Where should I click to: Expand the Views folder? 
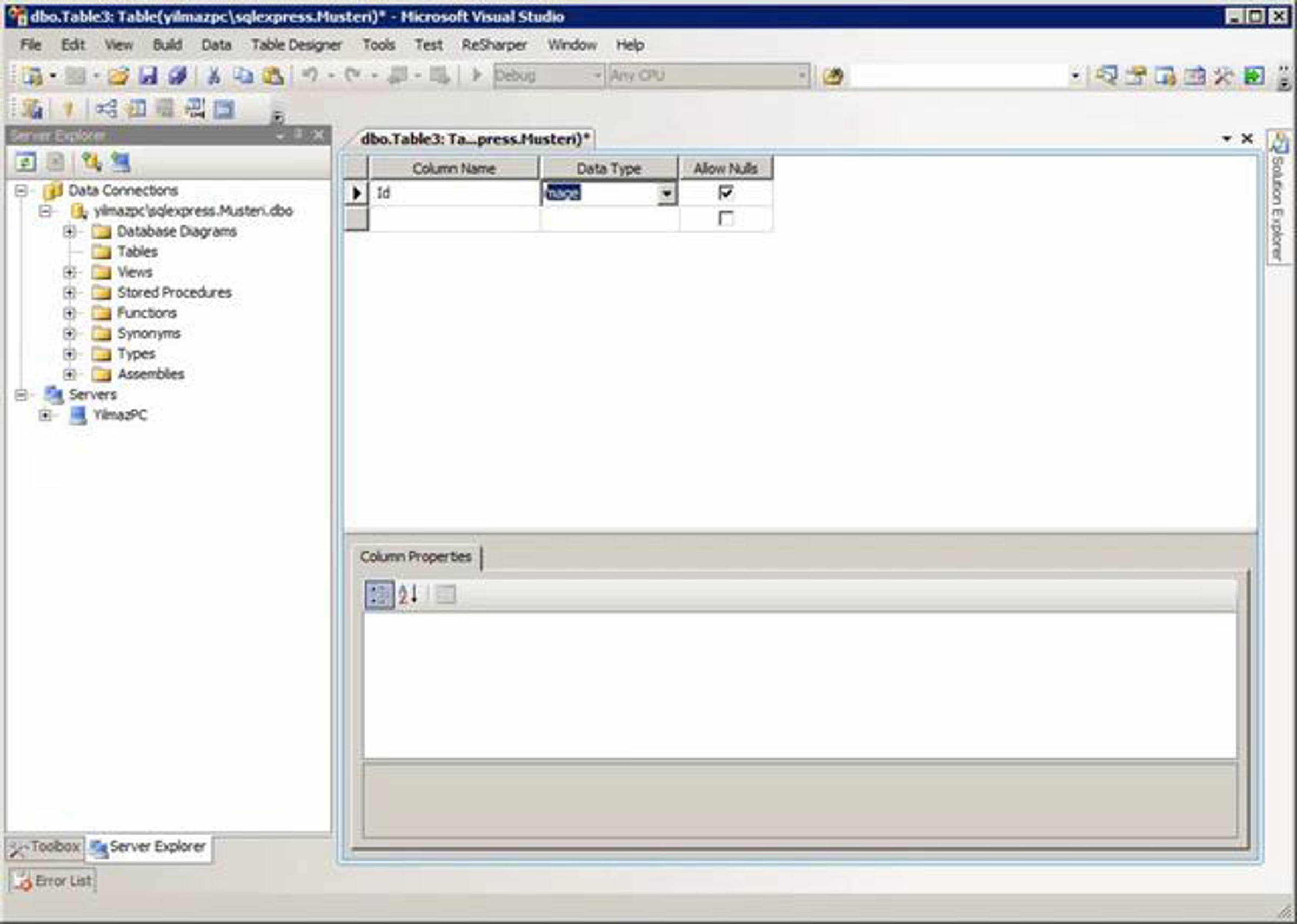69,272
